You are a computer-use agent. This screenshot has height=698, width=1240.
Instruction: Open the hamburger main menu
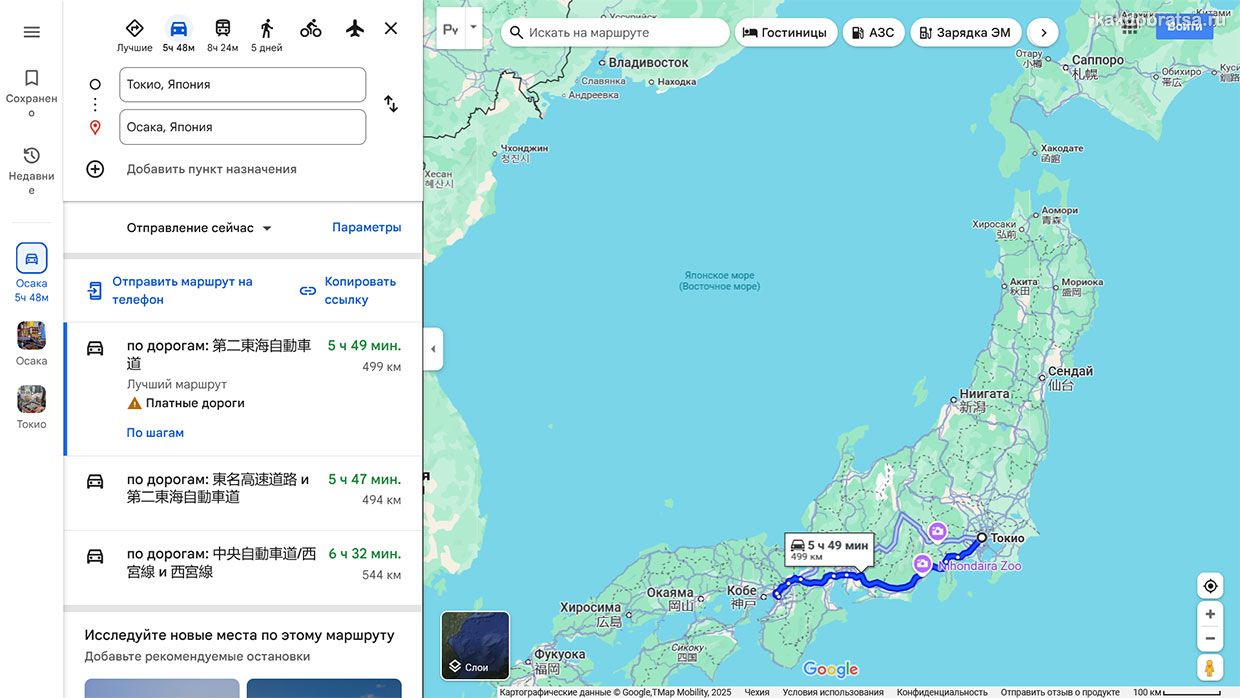(31, 32)
